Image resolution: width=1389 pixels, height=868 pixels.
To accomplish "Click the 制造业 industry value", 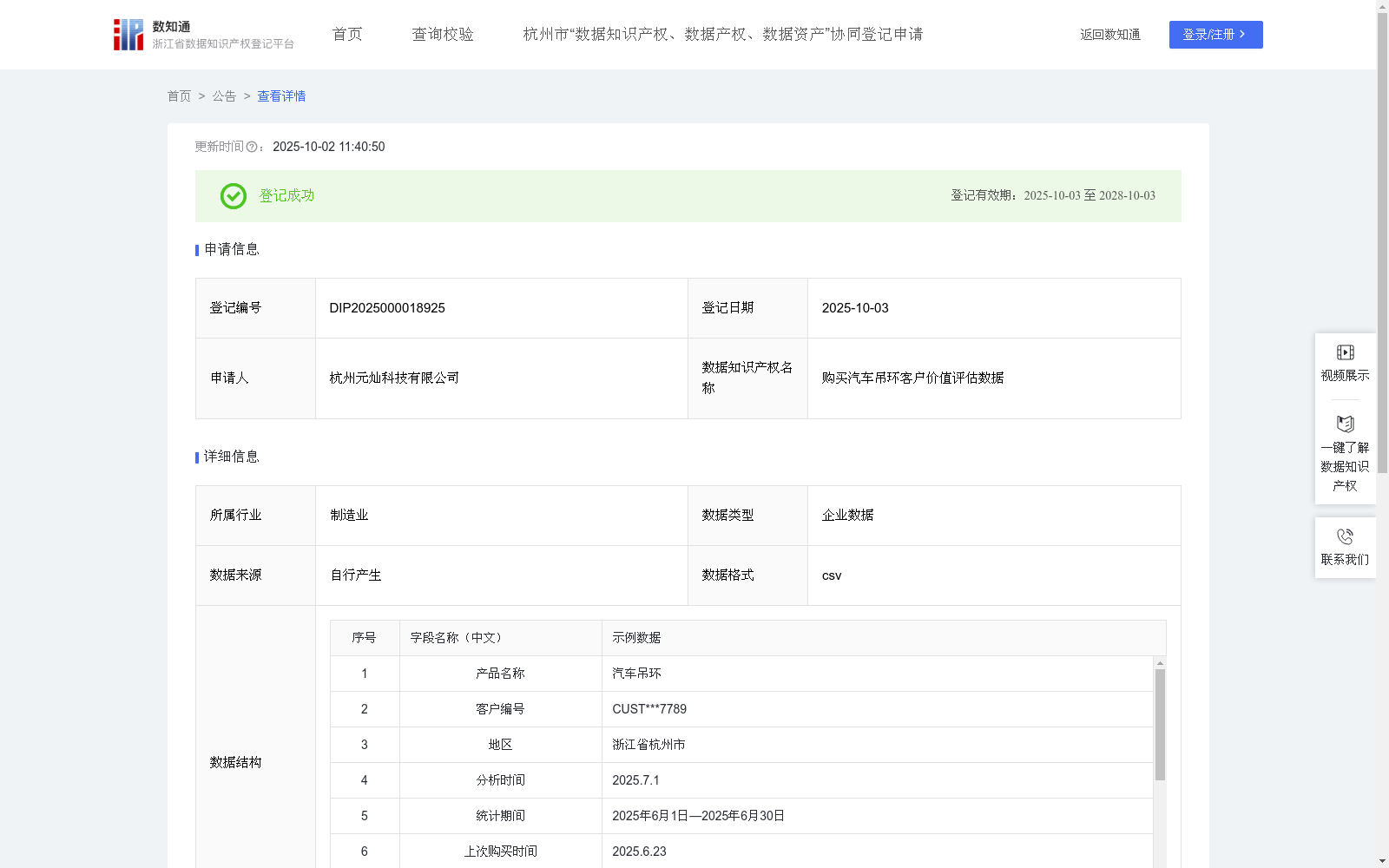I will point(349,516).
